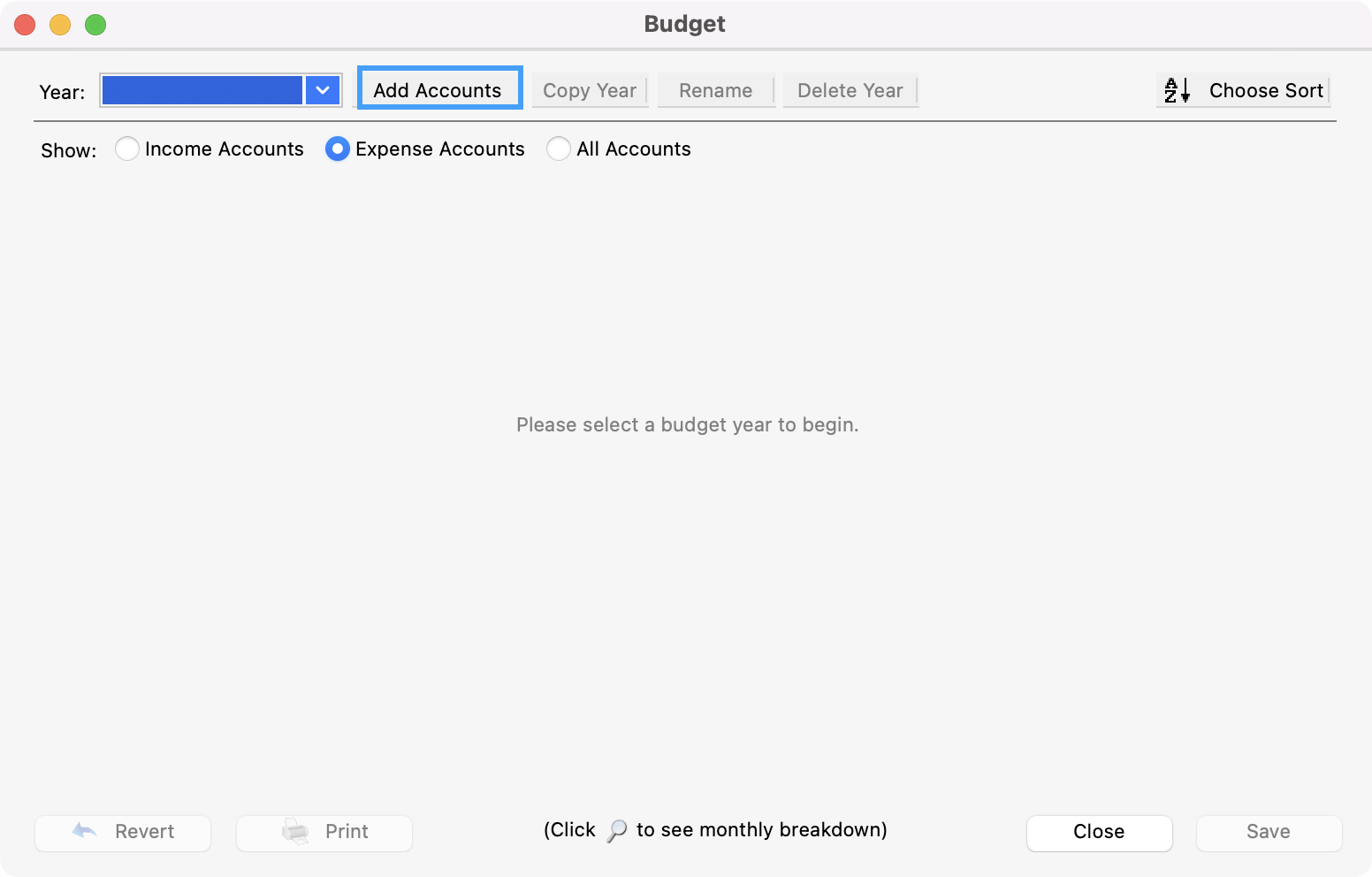Click the magnifying glass icon in the hint
This screenshot has height=877, width=1372.
[x=617, y=831]
